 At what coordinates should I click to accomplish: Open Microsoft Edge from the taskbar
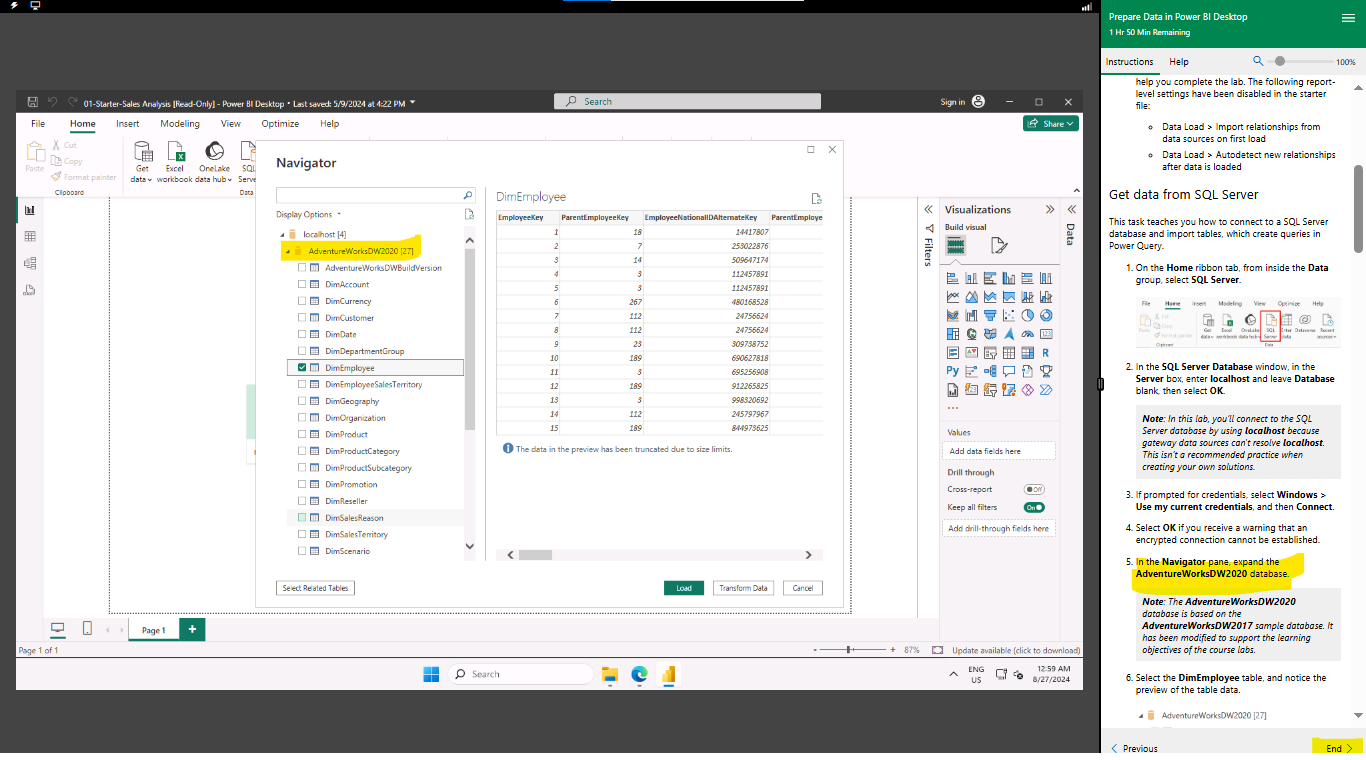(x=638, y=674)
